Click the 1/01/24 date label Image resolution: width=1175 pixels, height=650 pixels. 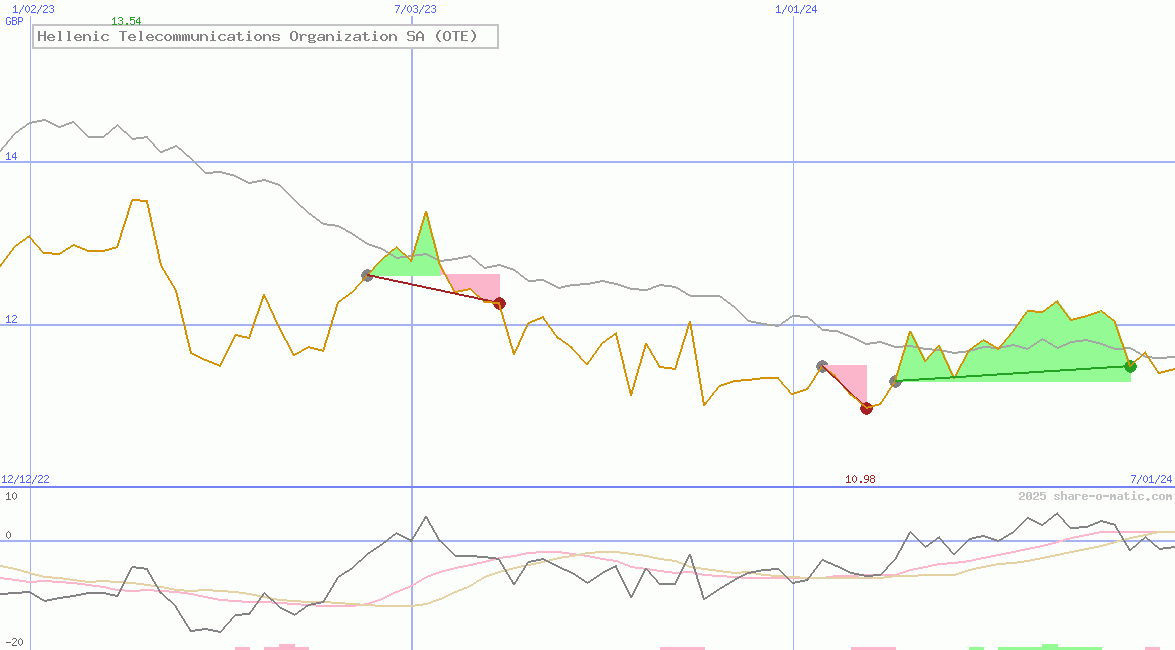coord(796,9)
